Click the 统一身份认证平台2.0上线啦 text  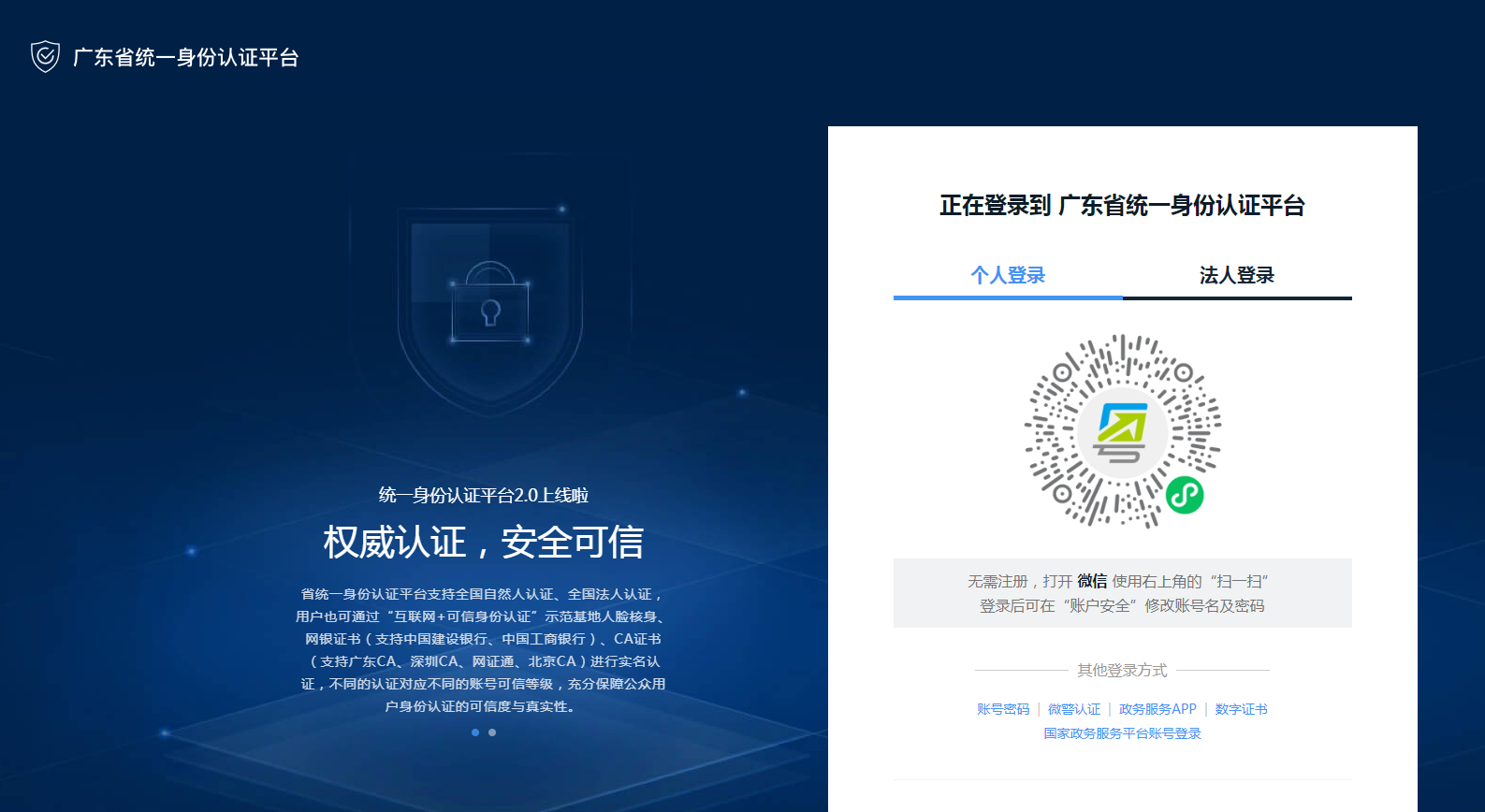point(484,495)
